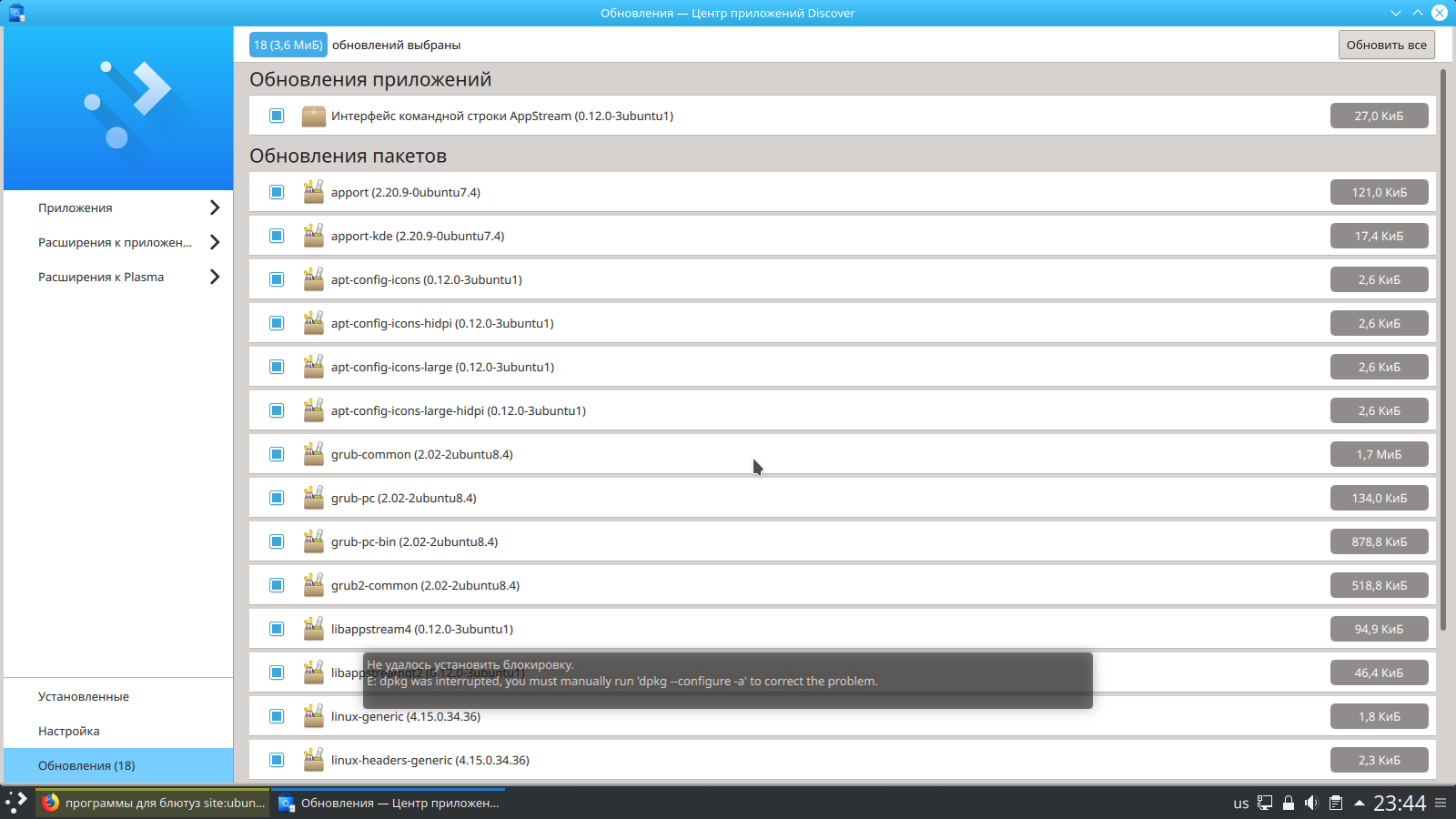
Task: Expand the Расширения к Plasma chevron arrow
Action: pos(215,277)
